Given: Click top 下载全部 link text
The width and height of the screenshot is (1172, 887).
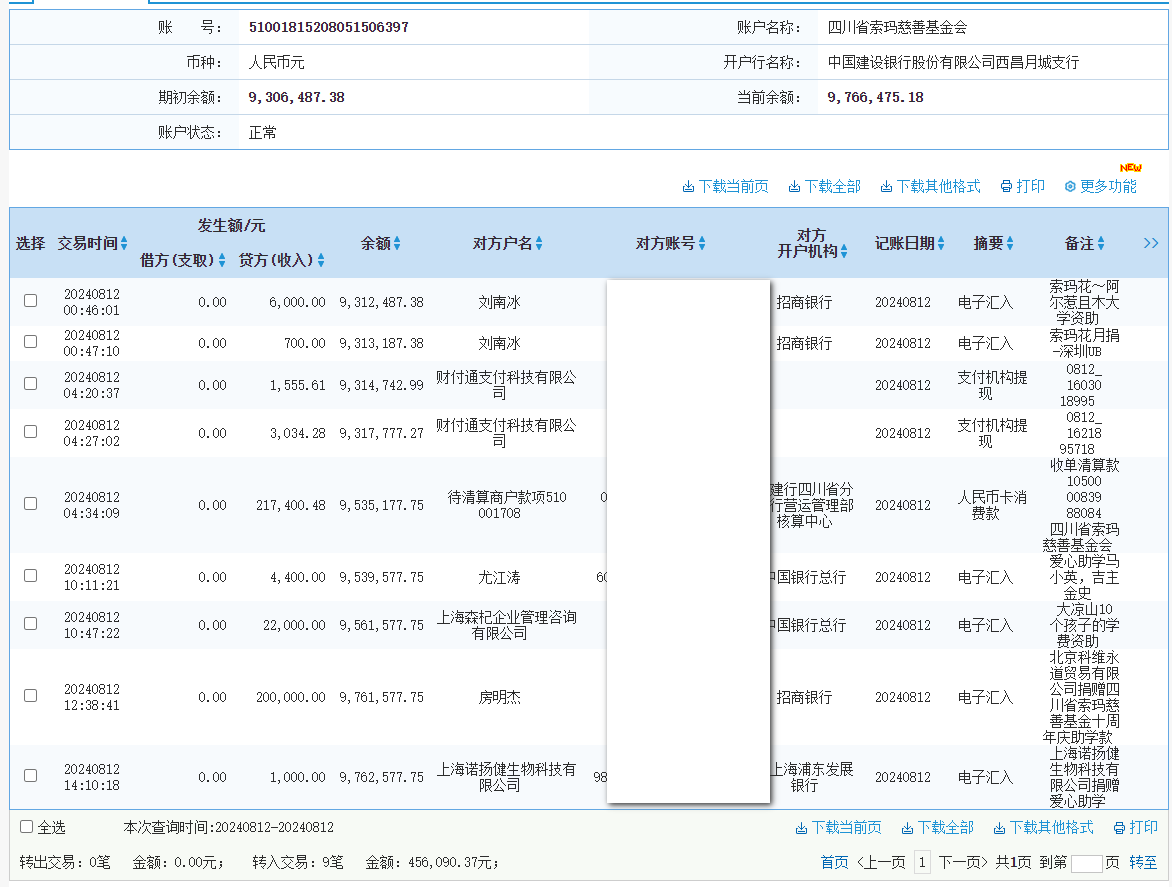Looking at the screenshot, I should (x=833, y=187).
